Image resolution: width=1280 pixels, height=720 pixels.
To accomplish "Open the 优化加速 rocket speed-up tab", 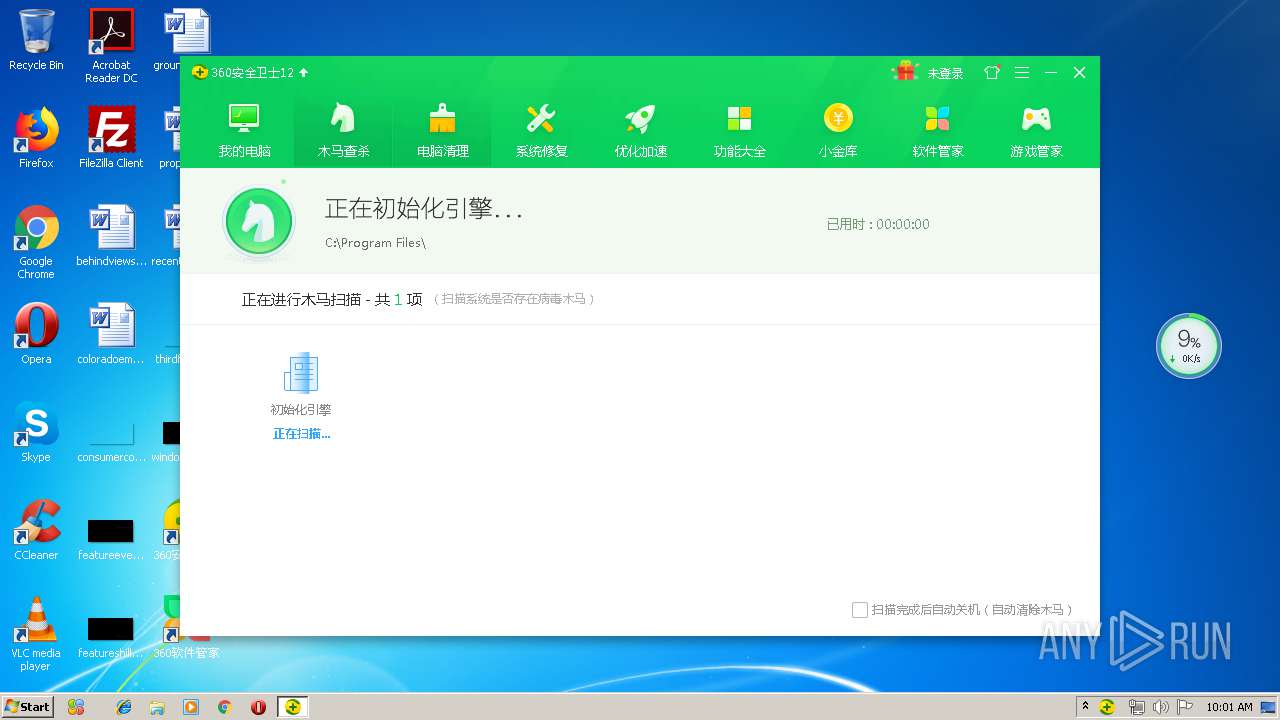I will (x=640, y=131).
